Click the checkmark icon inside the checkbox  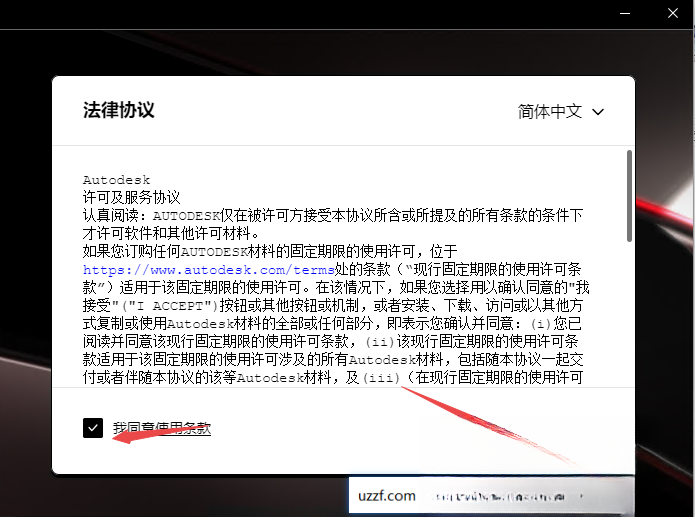coord(93,428)
